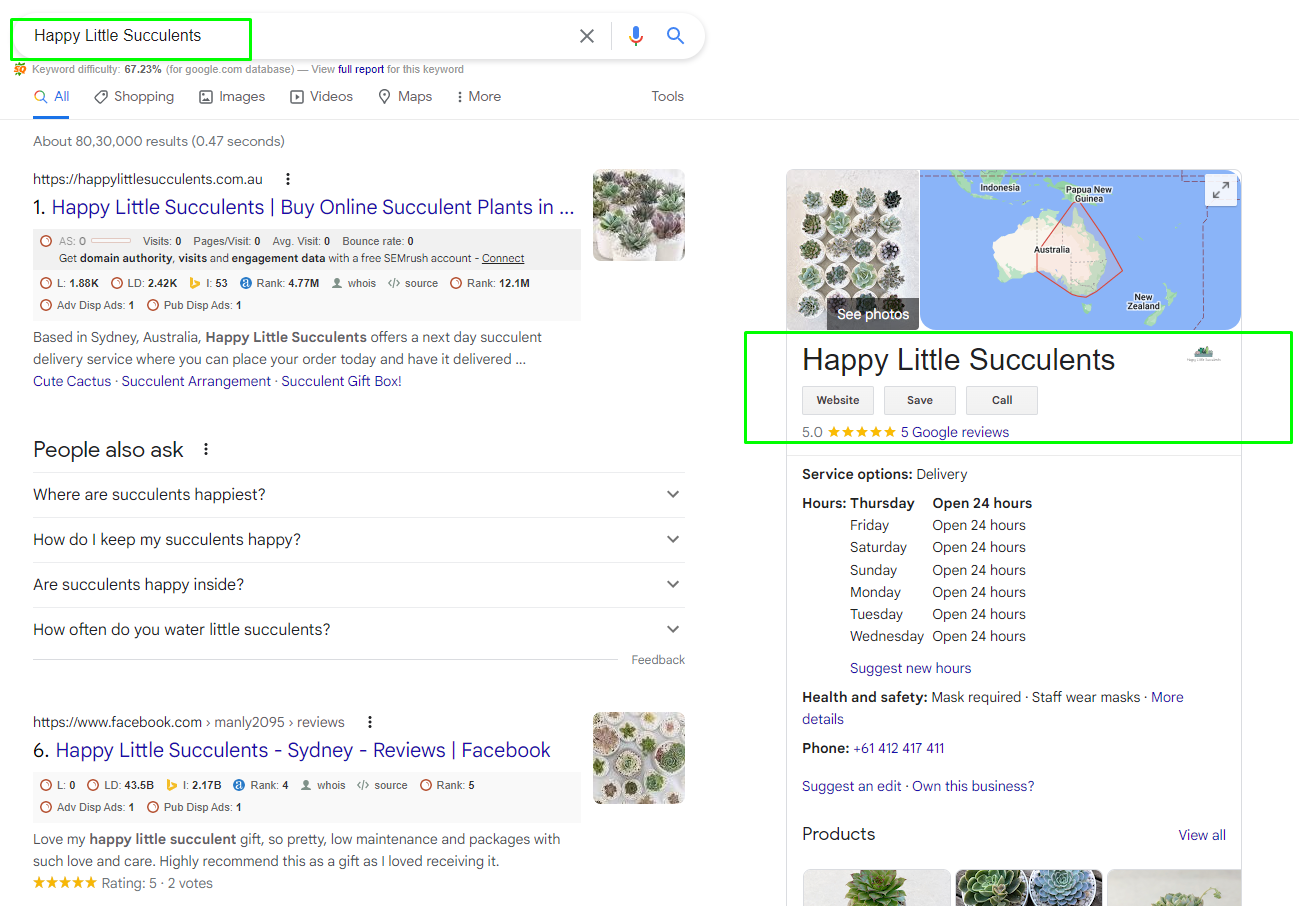
Task: Expand 'Where are succulents happiest?' question
Action: 359,495
